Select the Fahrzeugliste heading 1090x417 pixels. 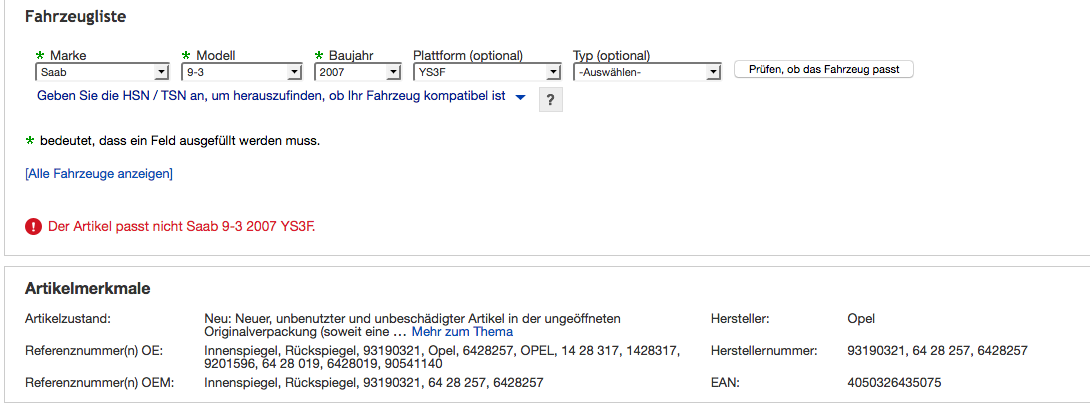pyautogui.click(x=76, y=17)
